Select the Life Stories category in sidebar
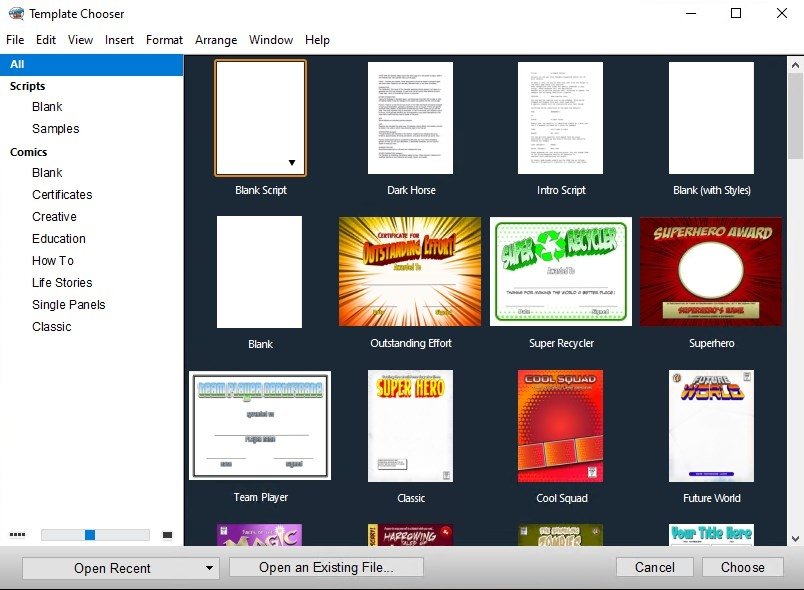 pos(62,283)
